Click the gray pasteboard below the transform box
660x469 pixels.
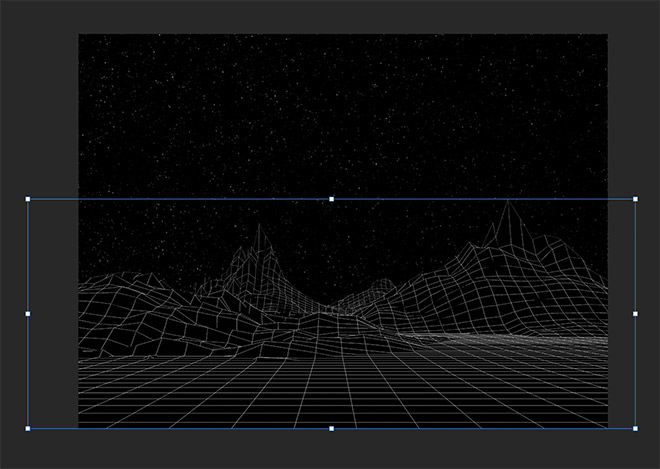pyautogui.click(x=340, y=450)
